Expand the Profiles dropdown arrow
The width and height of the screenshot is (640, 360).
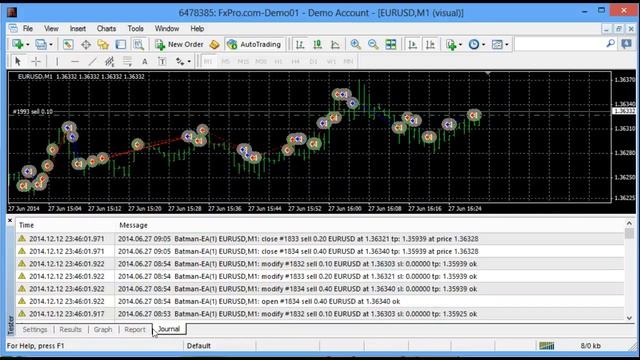(51, 44)
